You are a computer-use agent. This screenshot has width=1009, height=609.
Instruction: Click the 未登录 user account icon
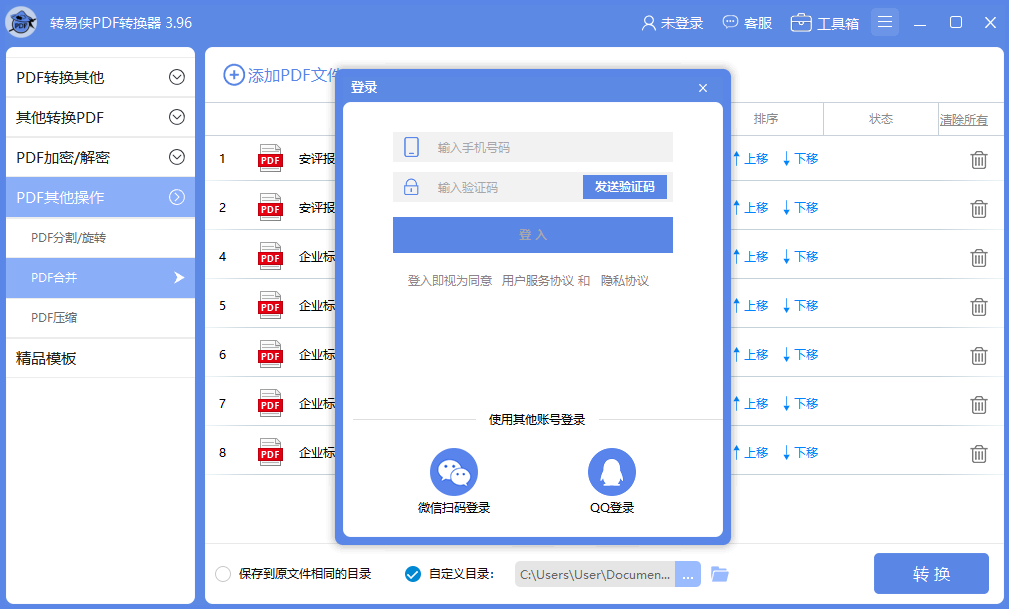(x=671, y=21)
